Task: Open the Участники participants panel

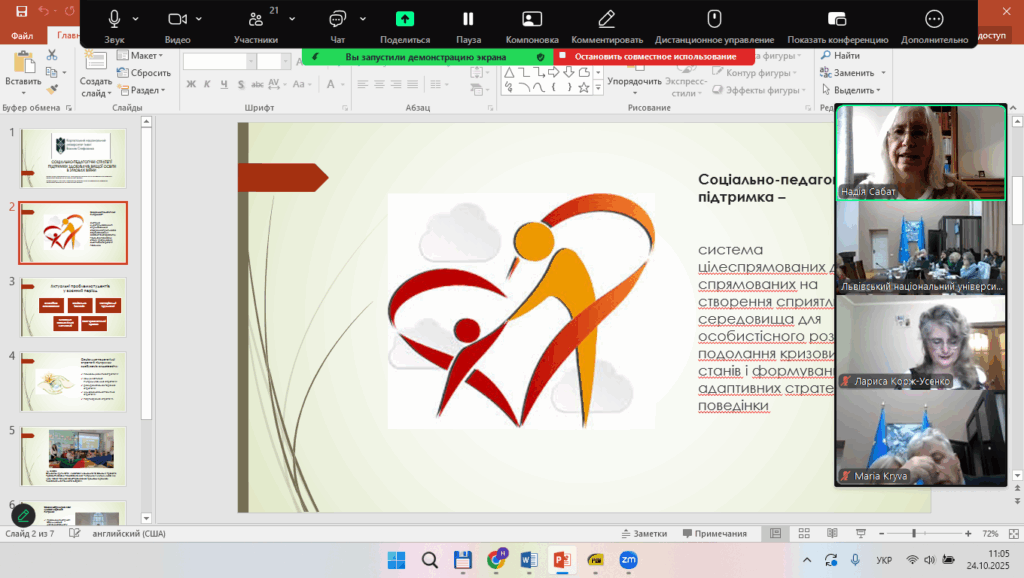Action: point(256,20)
